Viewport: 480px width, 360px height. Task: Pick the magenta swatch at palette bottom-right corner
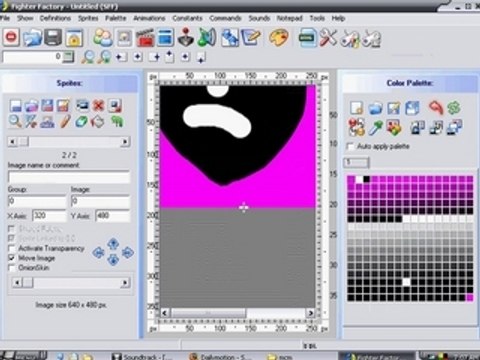pos(469,297)
